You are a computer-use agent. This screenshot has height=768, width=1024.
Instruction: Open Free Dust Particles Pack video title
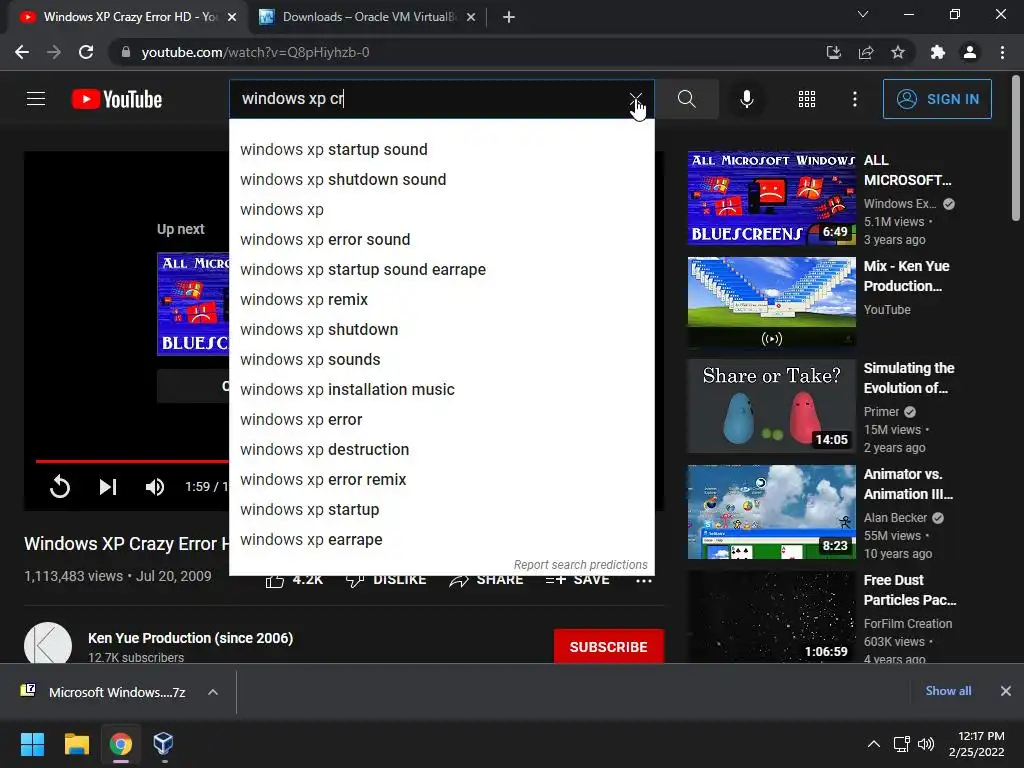[910, 590]
